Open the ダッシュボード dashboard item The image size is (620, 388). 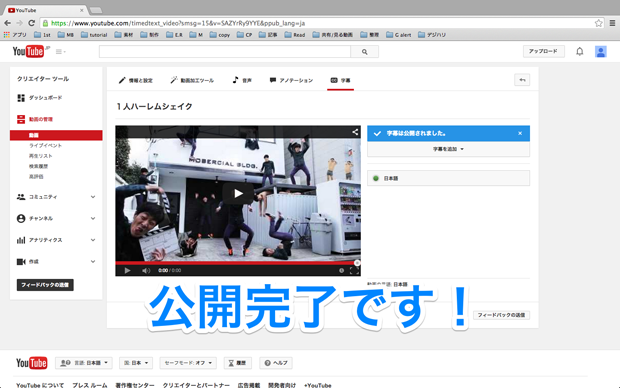pos(40,98)
